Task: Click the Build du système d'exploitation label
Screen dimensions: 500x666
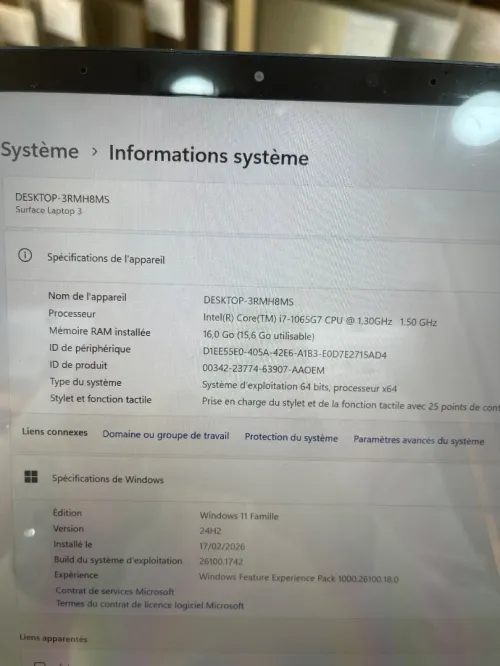Action: (118, 560)
